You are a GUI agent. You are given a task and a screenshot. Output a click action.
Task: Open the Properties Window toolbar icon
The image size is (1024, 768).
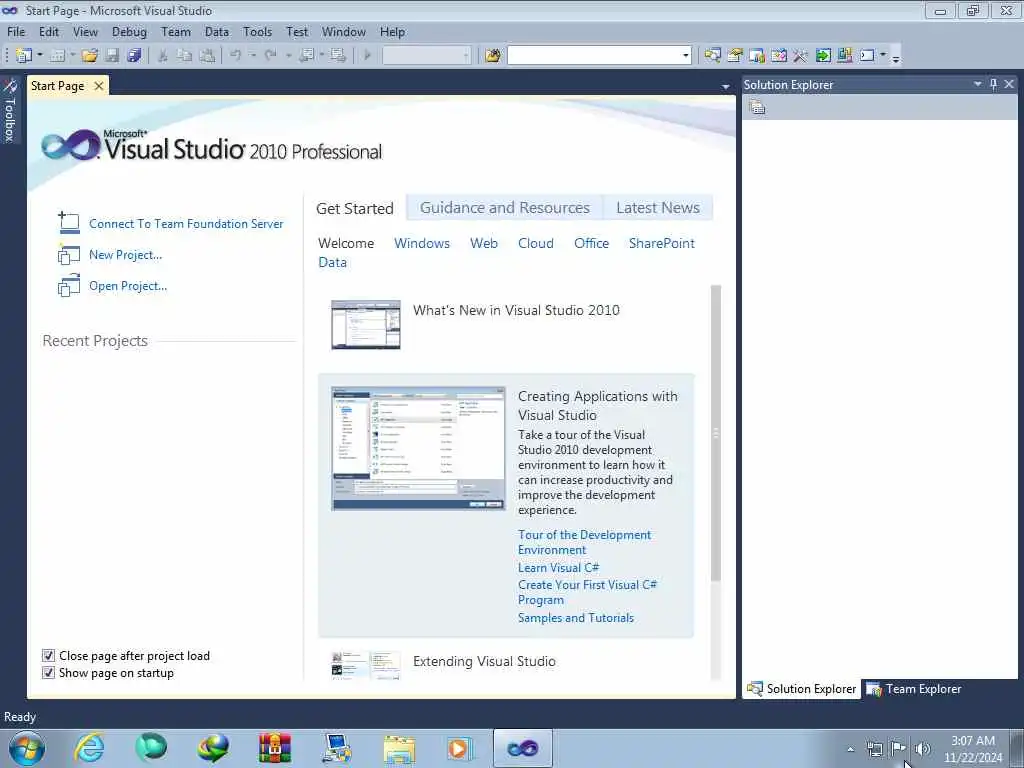(x=735, y=56)
